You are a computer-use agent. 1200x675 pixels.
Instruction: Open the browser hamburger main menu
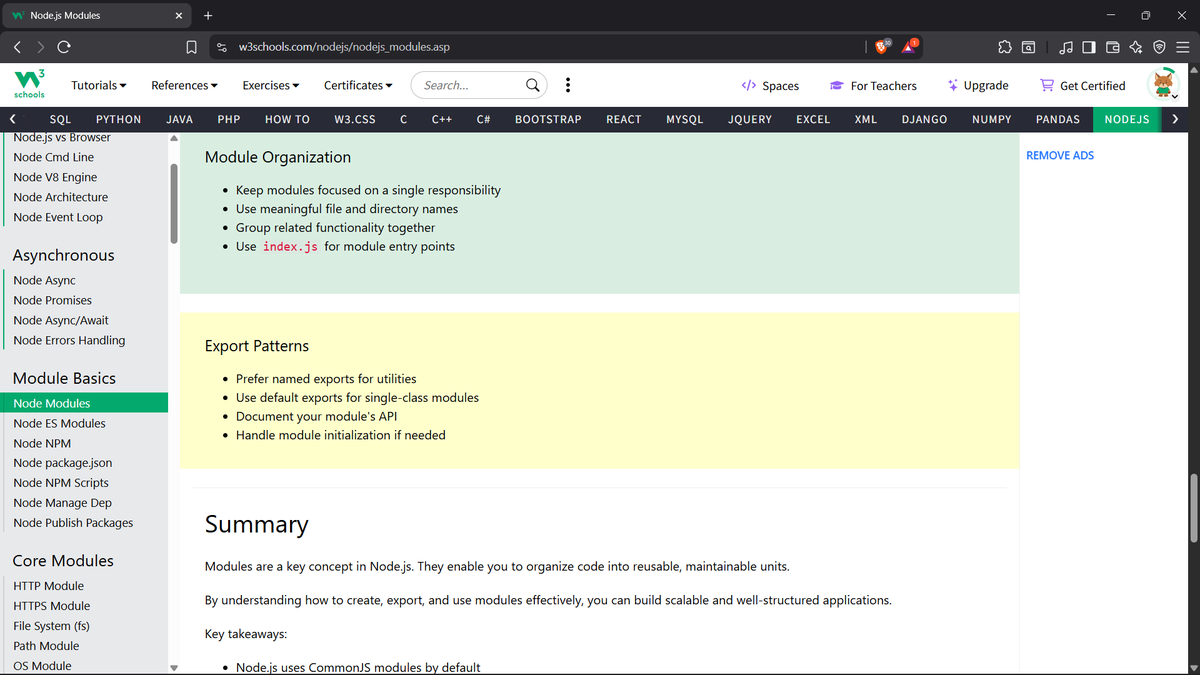[1182, 46]
